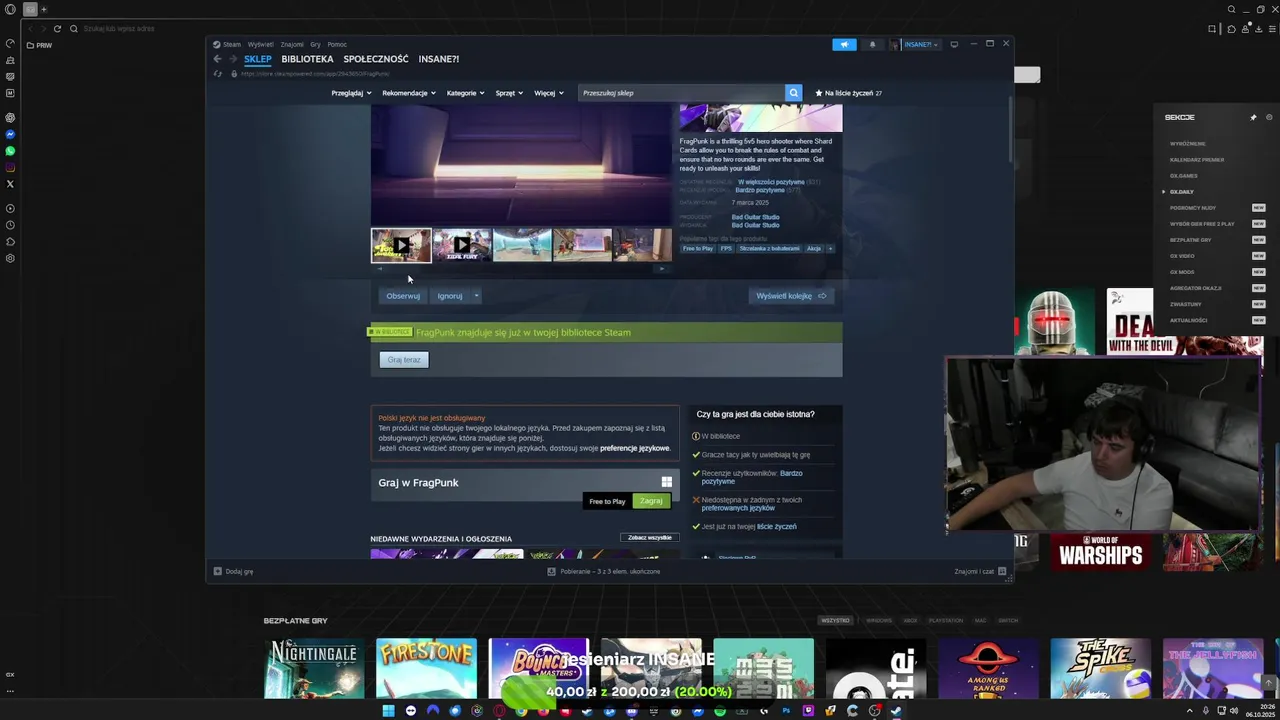Pin the Sekcje panel

coord(1253,117)
